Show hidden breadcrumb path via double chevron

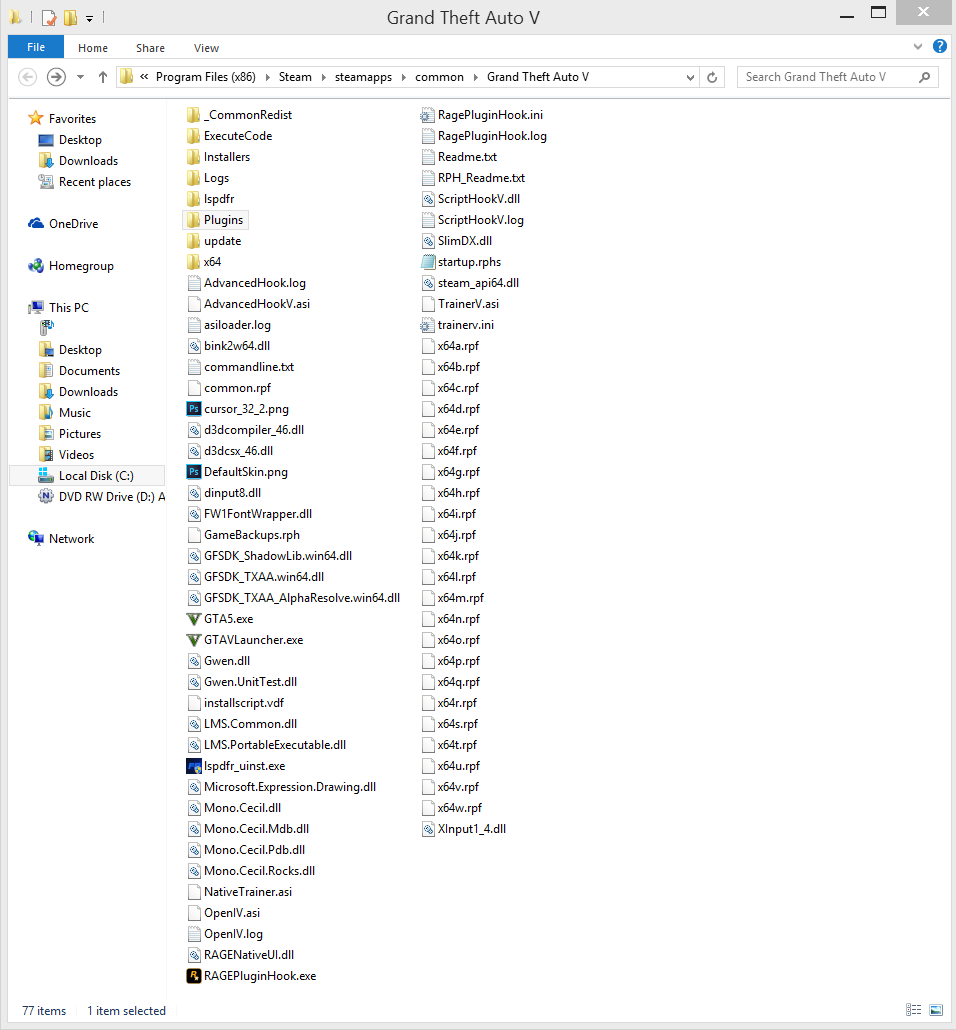click(144, 77)
